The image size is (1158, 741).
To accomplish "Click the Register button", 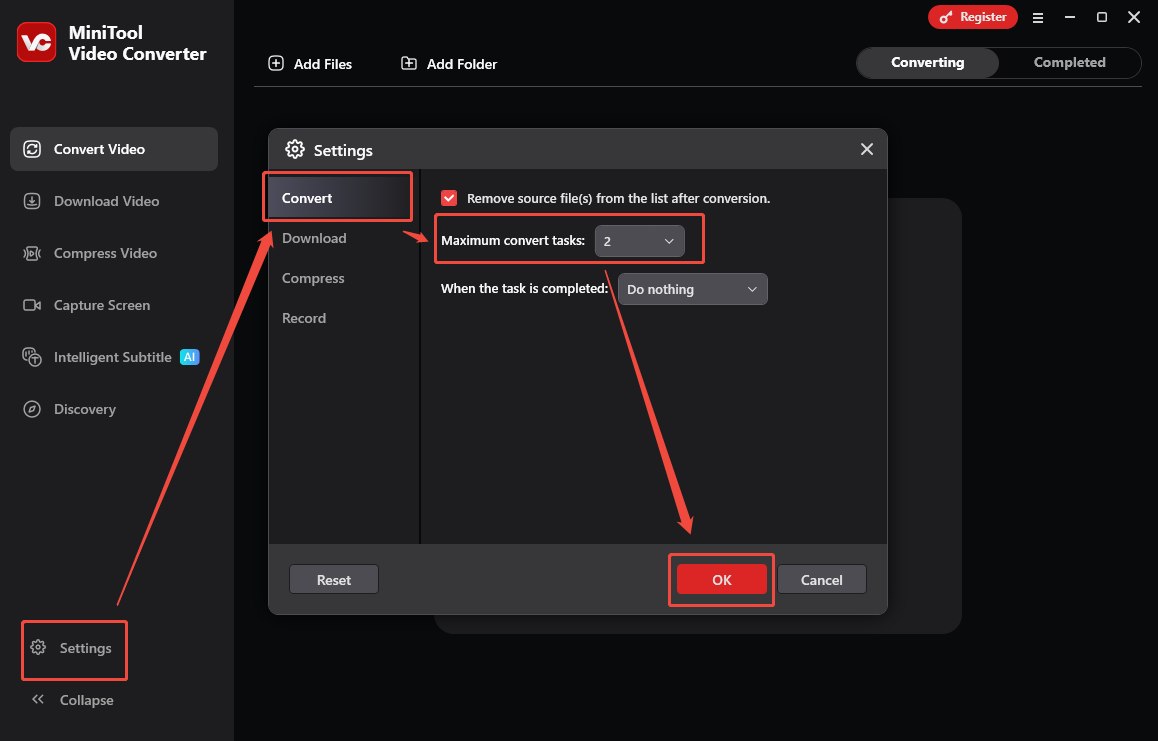I will pos(972,17).
